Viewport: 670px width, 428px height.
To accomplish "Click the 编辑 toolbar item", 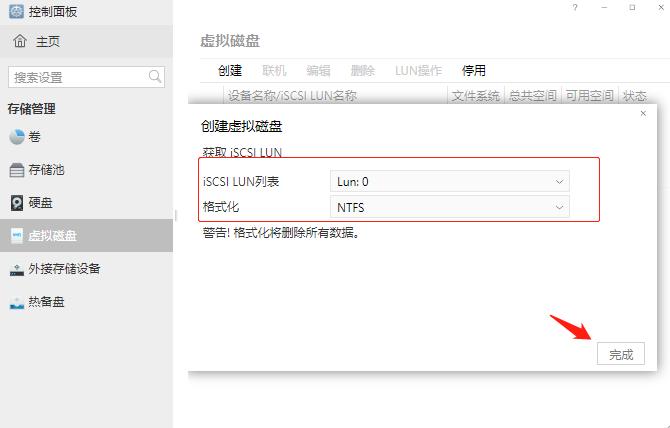I will pyautogui.click(x=318, y=70).
